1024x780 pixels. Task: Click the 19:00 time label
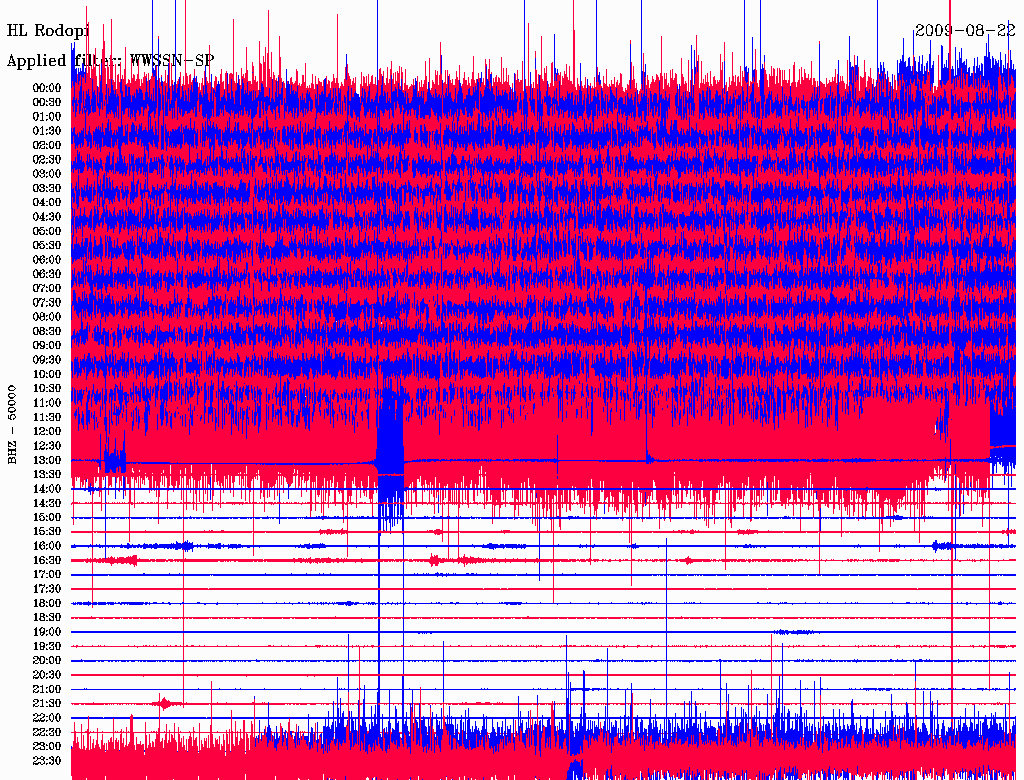click(x=46, y=632)
